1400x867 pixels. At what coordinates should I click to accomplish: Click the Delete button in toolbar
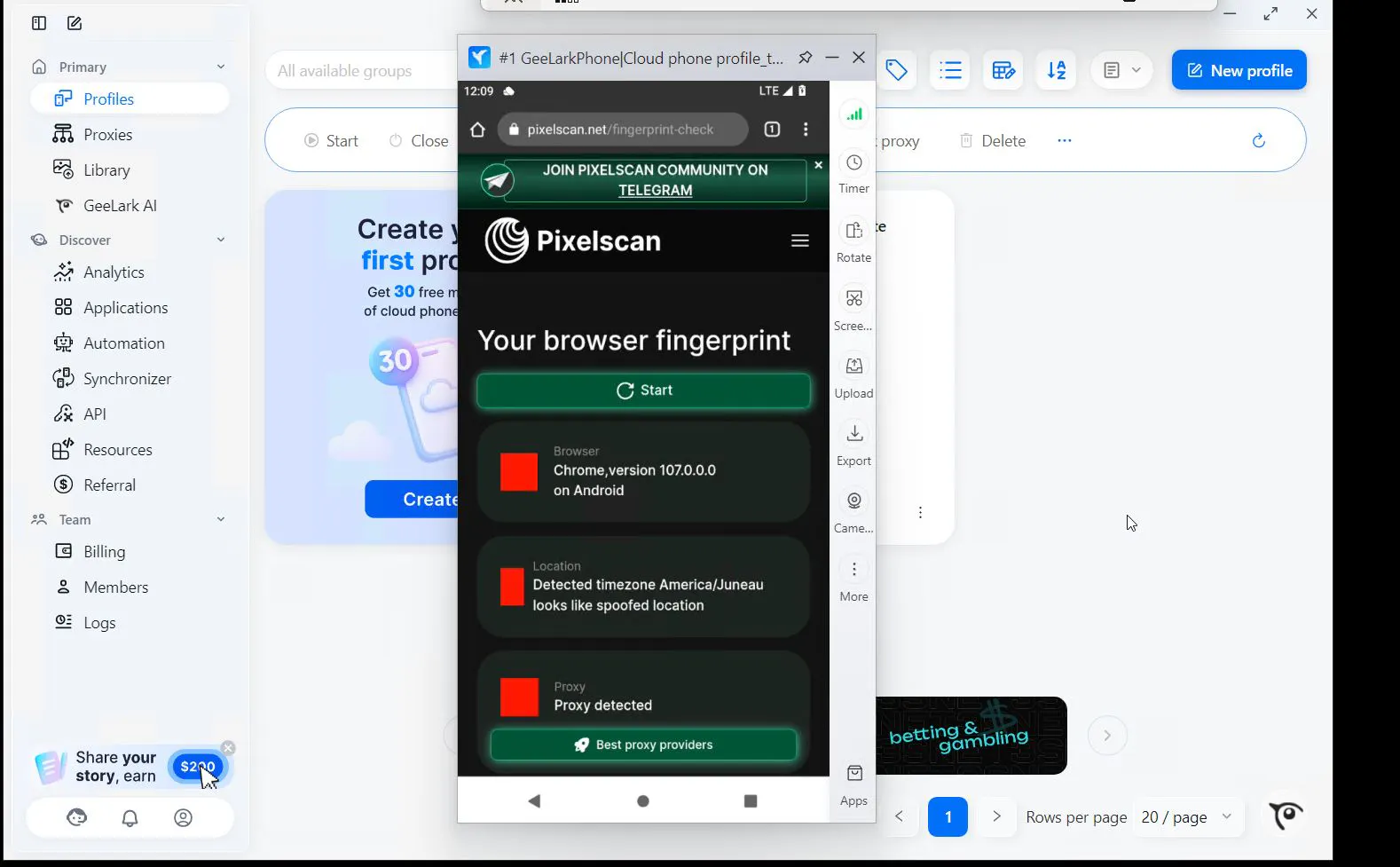(994, 140)
